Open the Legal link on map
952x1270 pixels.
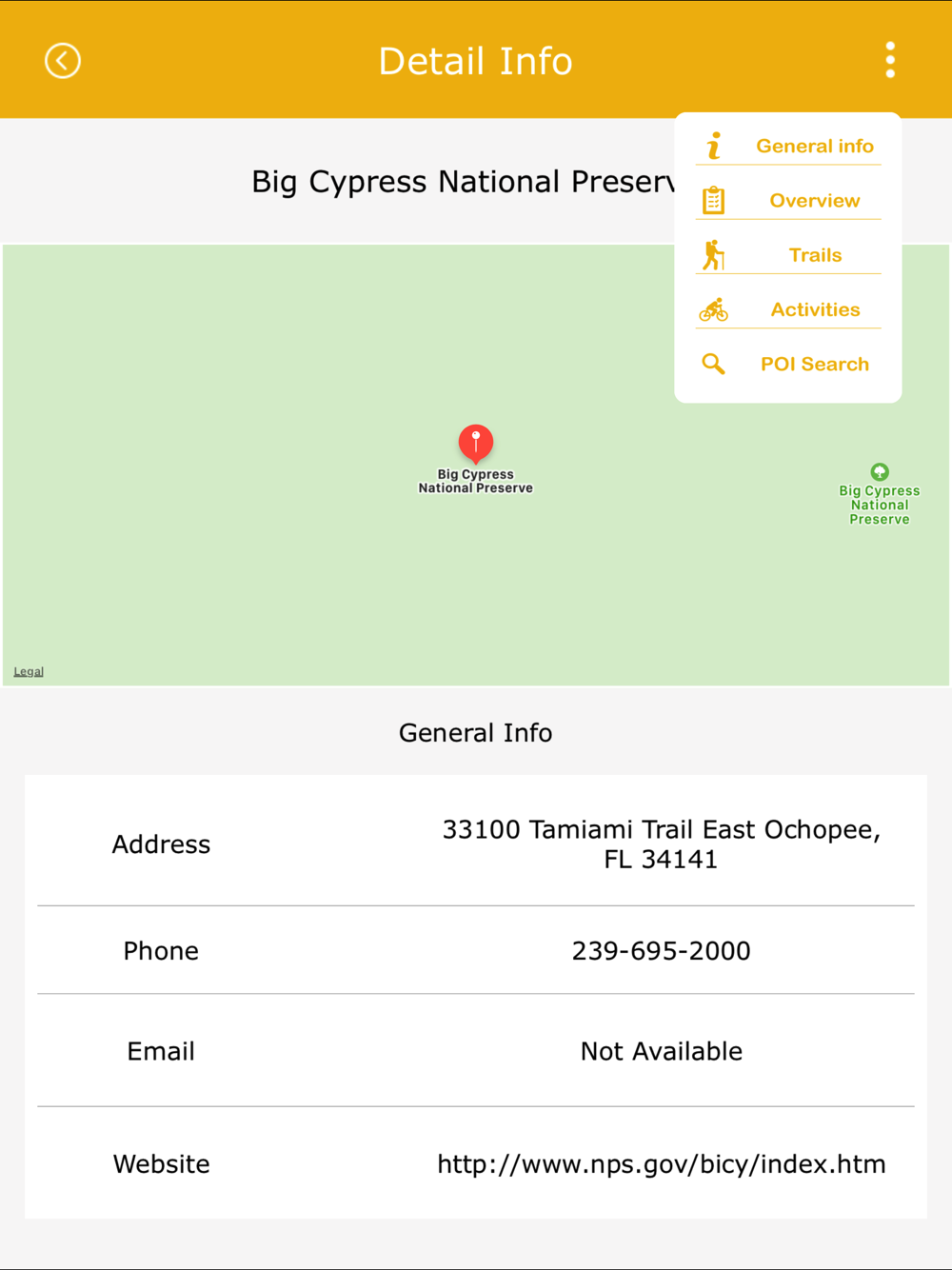[x=29, y=671]
